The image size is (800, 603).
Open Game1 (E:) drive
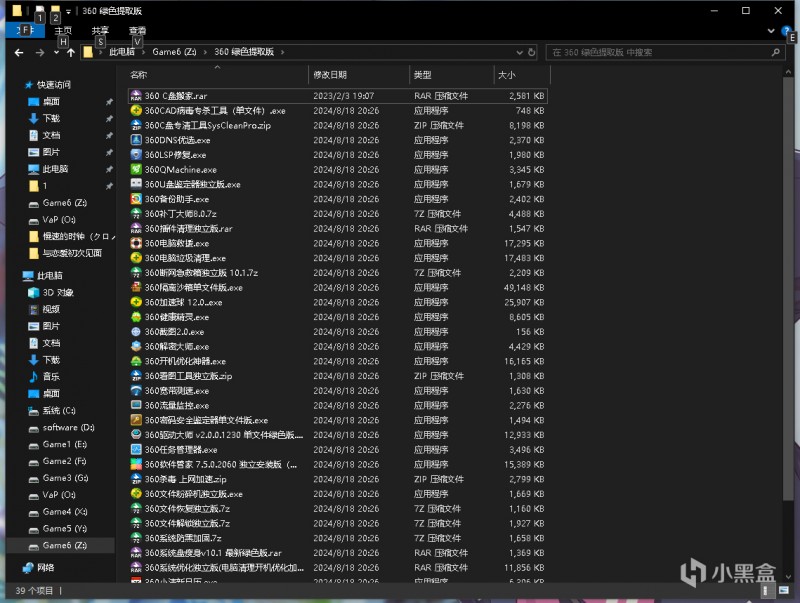pyautogui.click(x=64, y=444)
